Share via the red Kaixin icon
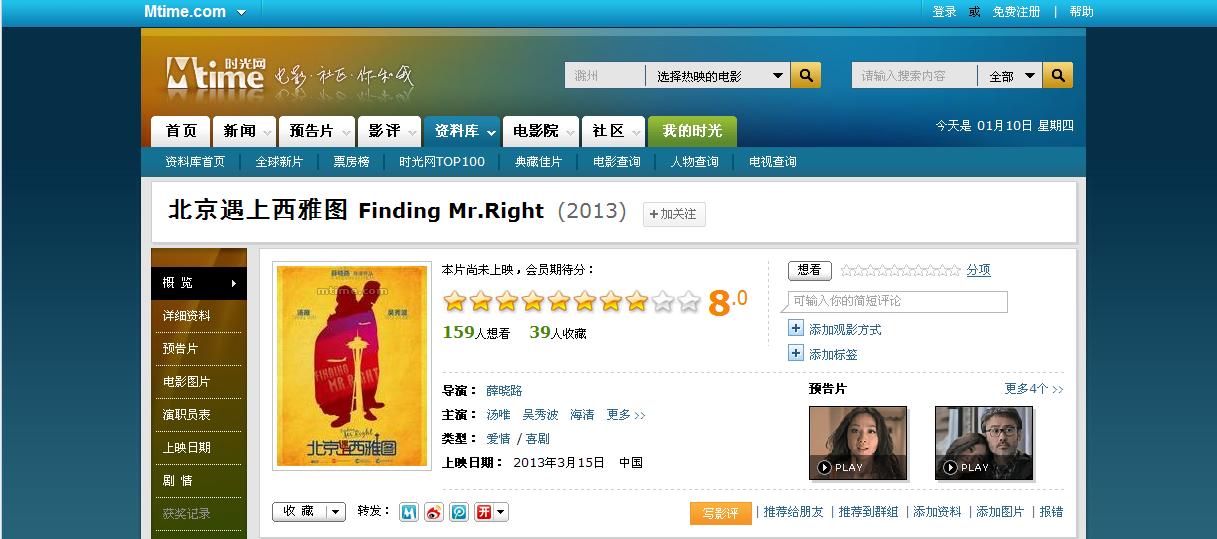 484,512
